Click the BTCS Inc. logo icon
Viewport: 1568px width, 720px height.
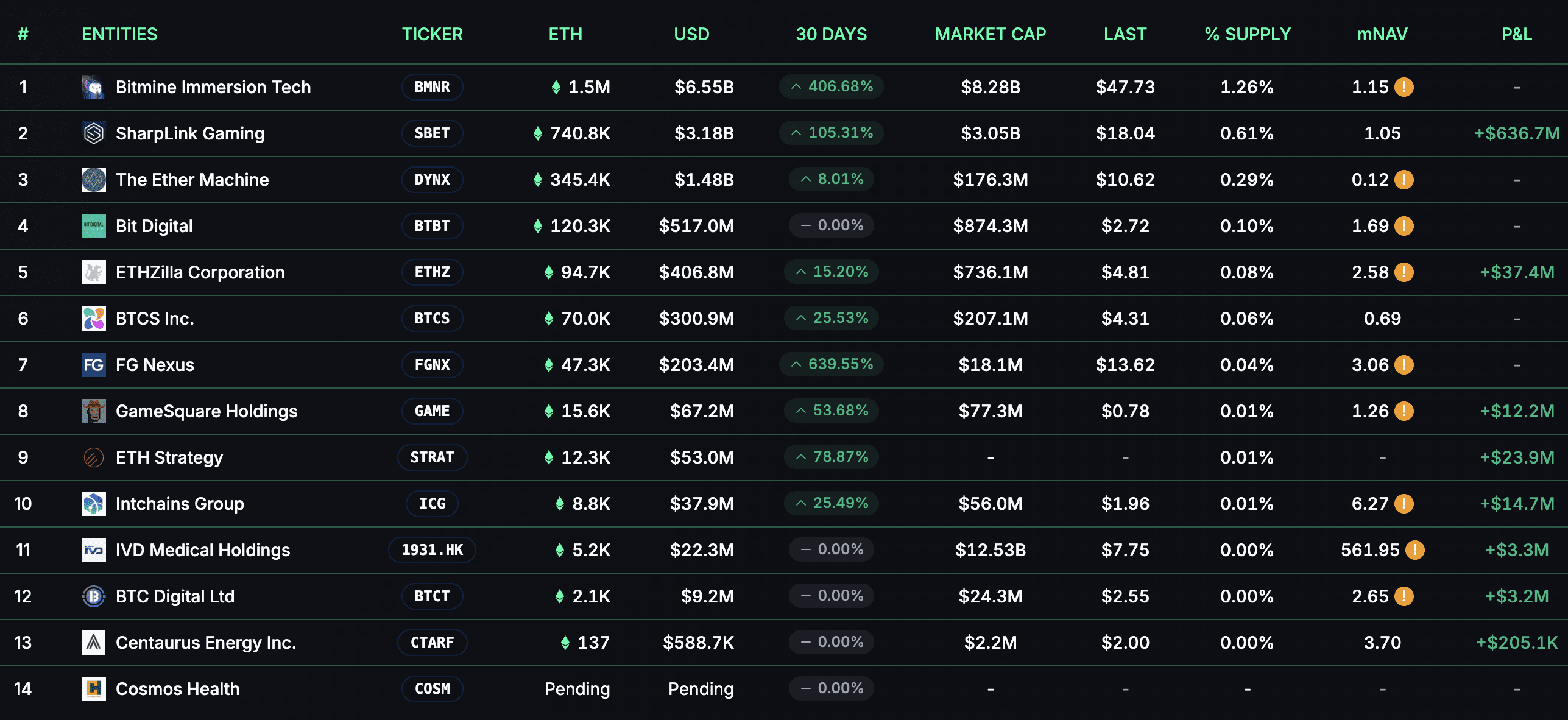click(94, 319)
